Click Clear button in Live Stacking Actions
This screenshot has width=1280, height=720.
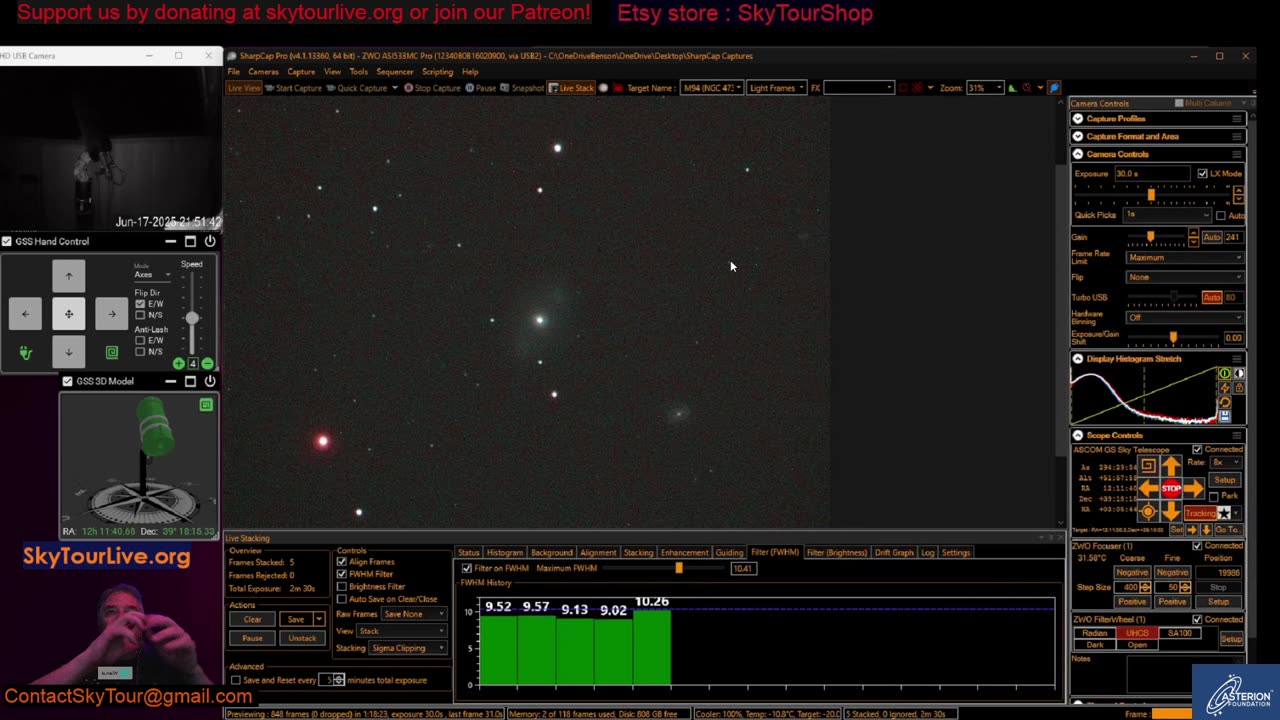click(x=252, y=619)
